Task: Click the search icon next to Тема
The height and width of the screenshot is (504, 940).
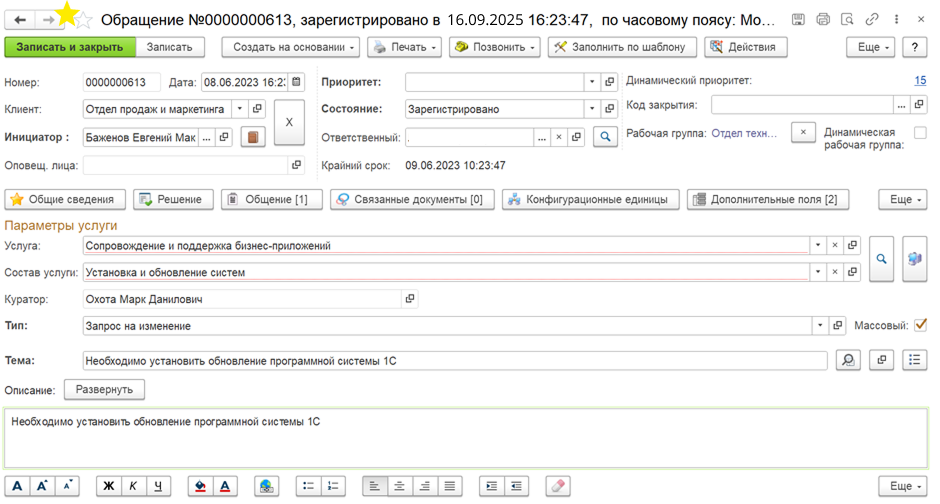Action: point(848,360)
